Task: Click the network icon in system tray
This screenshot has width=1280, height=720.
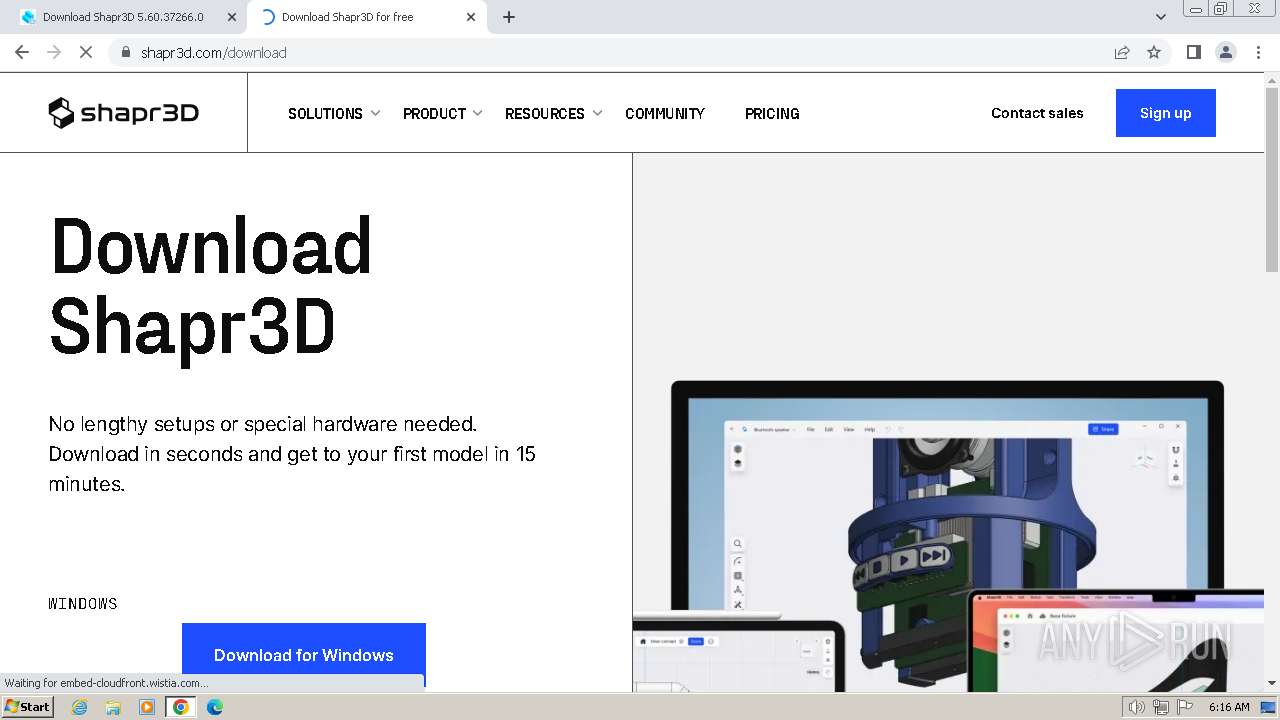Action: point(1160,707)
